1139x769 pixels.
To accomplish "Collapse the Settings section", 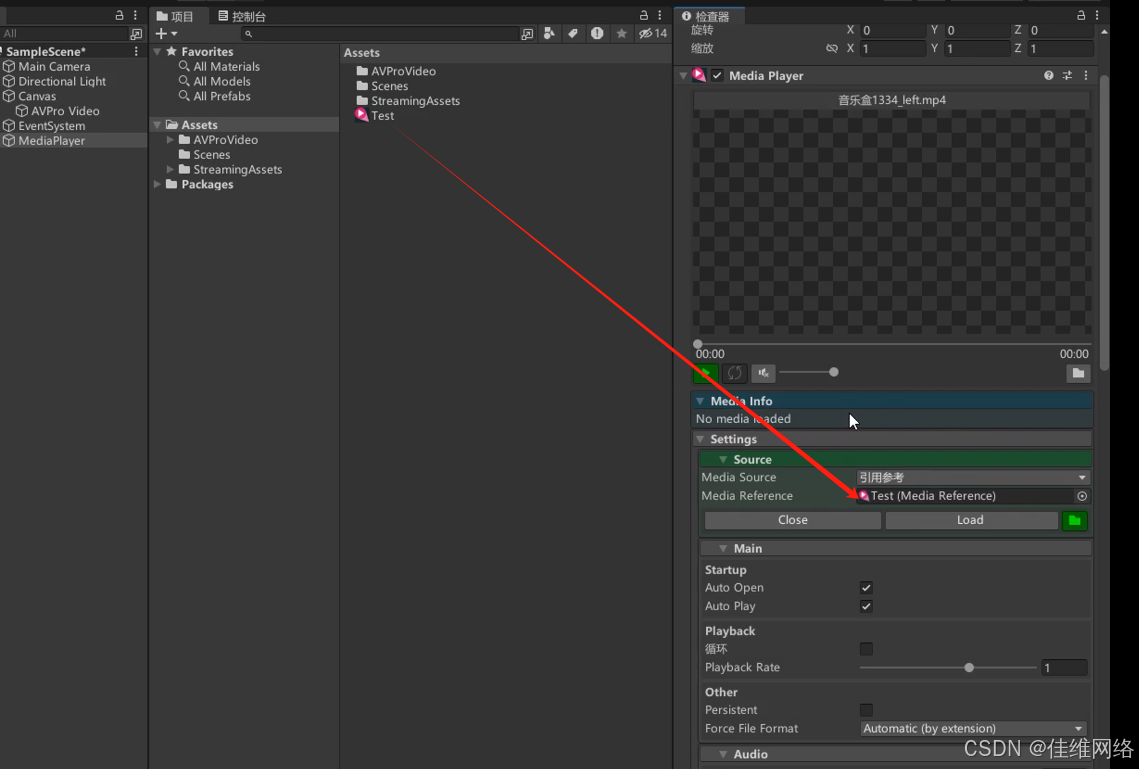I will pyautogui.click(x=700, y=439).
